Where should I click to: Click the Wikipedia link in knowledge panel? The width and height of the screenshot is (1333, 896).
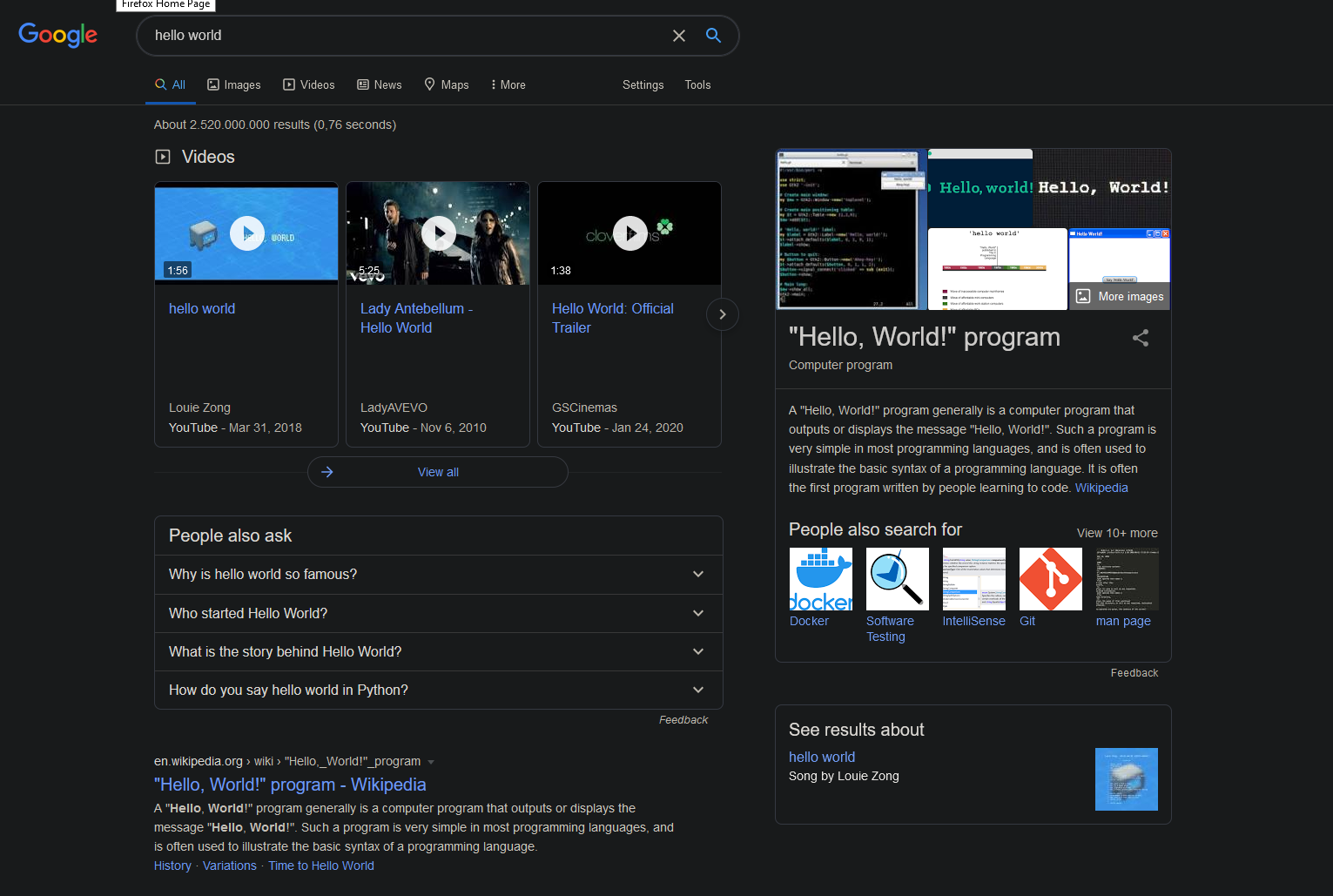(1101, 488)
